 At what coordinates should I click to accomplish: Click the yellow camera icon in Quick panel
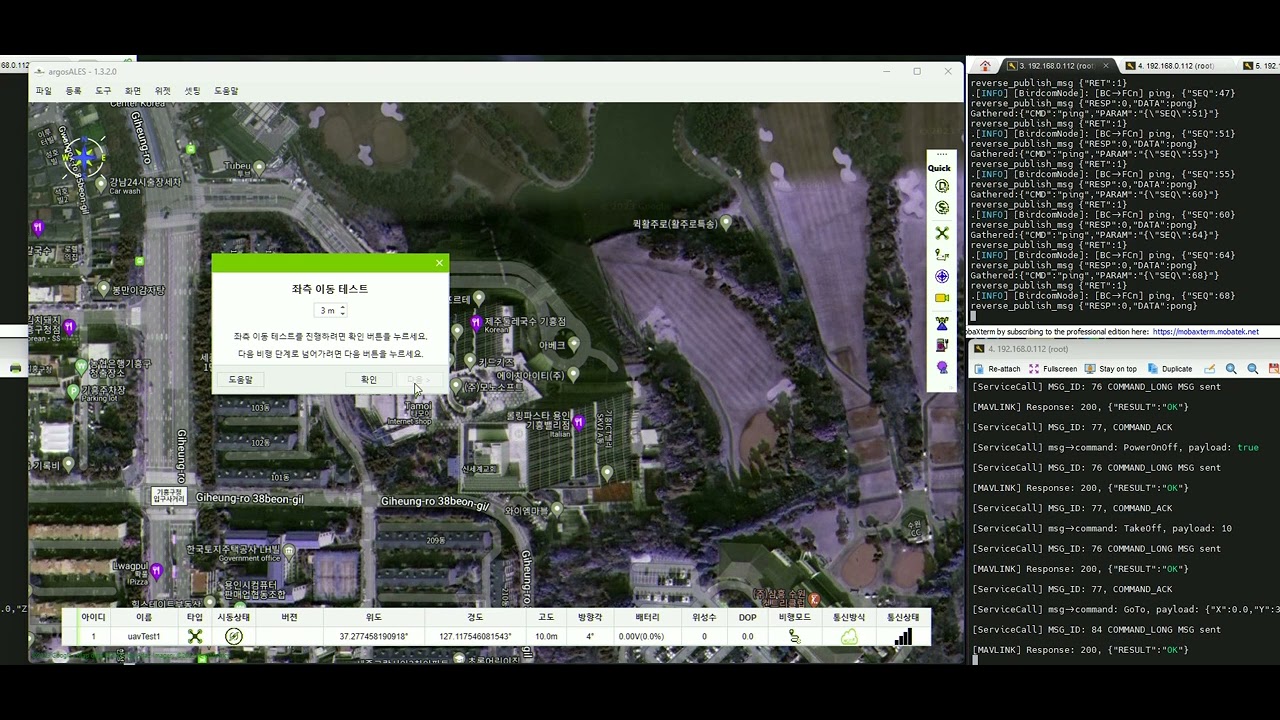click(941, 298)
